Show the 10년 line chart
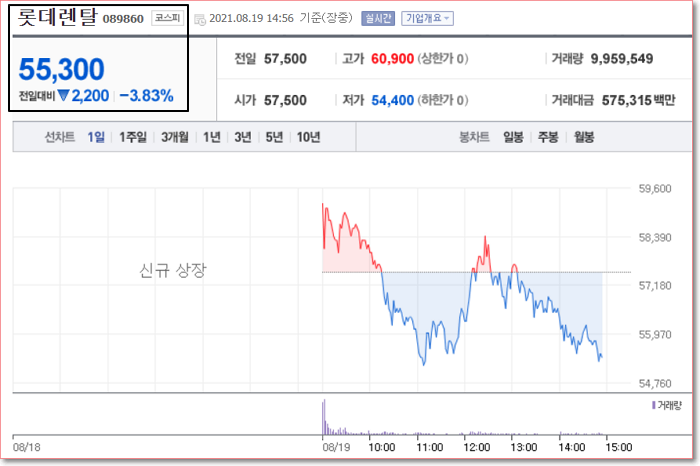The width and height of the screenshot is (700, 466). coord(308,137)
